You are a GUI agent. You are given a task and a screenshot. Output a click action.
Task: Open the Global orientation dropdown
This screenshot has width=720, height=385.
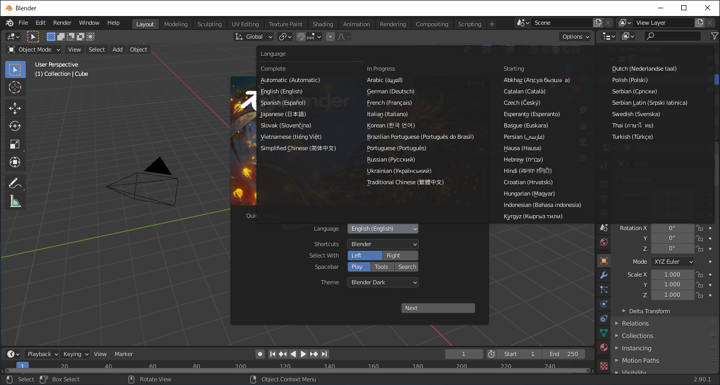pos(254,37)
